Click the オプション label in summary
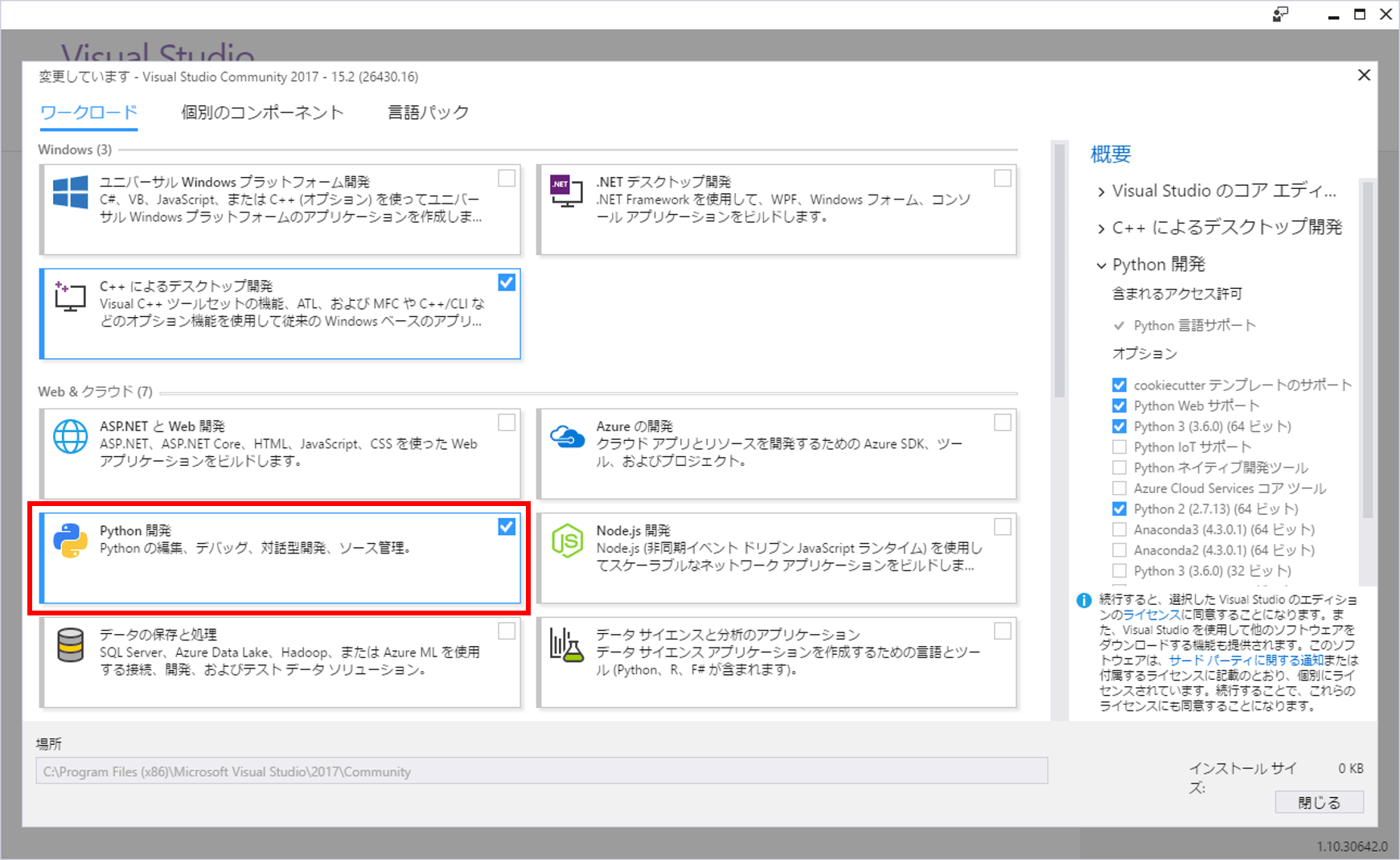Screen dimensions: 1400x860 point(1144,354)
